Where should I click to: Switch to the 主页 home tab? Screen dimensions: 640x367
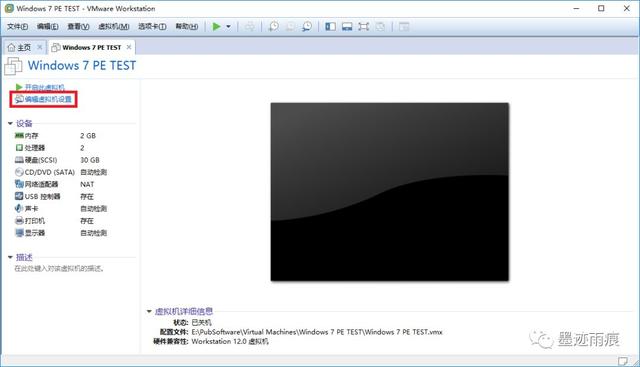[x=20, y=47]
